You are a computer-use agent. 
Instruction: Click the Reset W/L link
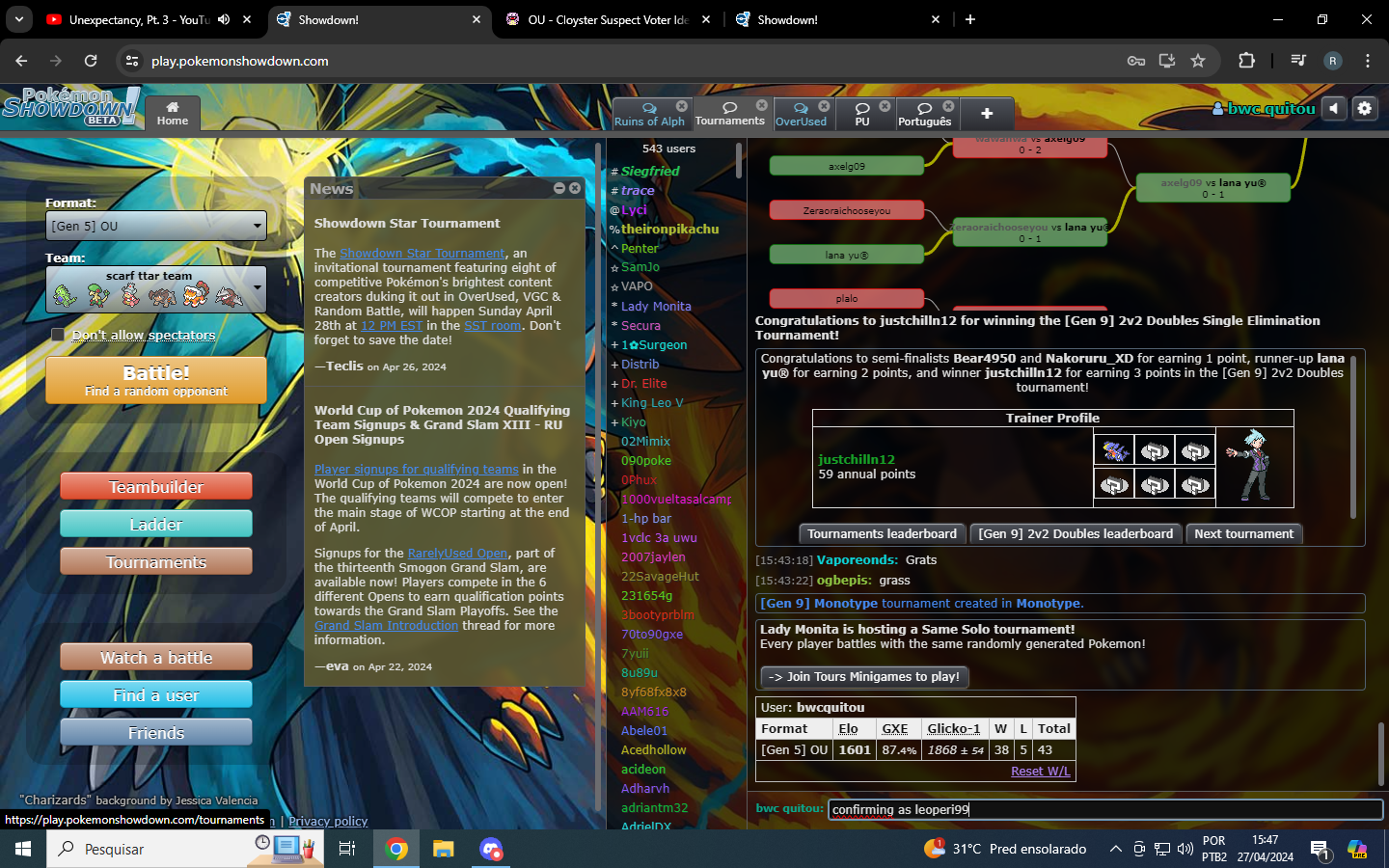coord(1040,771)
